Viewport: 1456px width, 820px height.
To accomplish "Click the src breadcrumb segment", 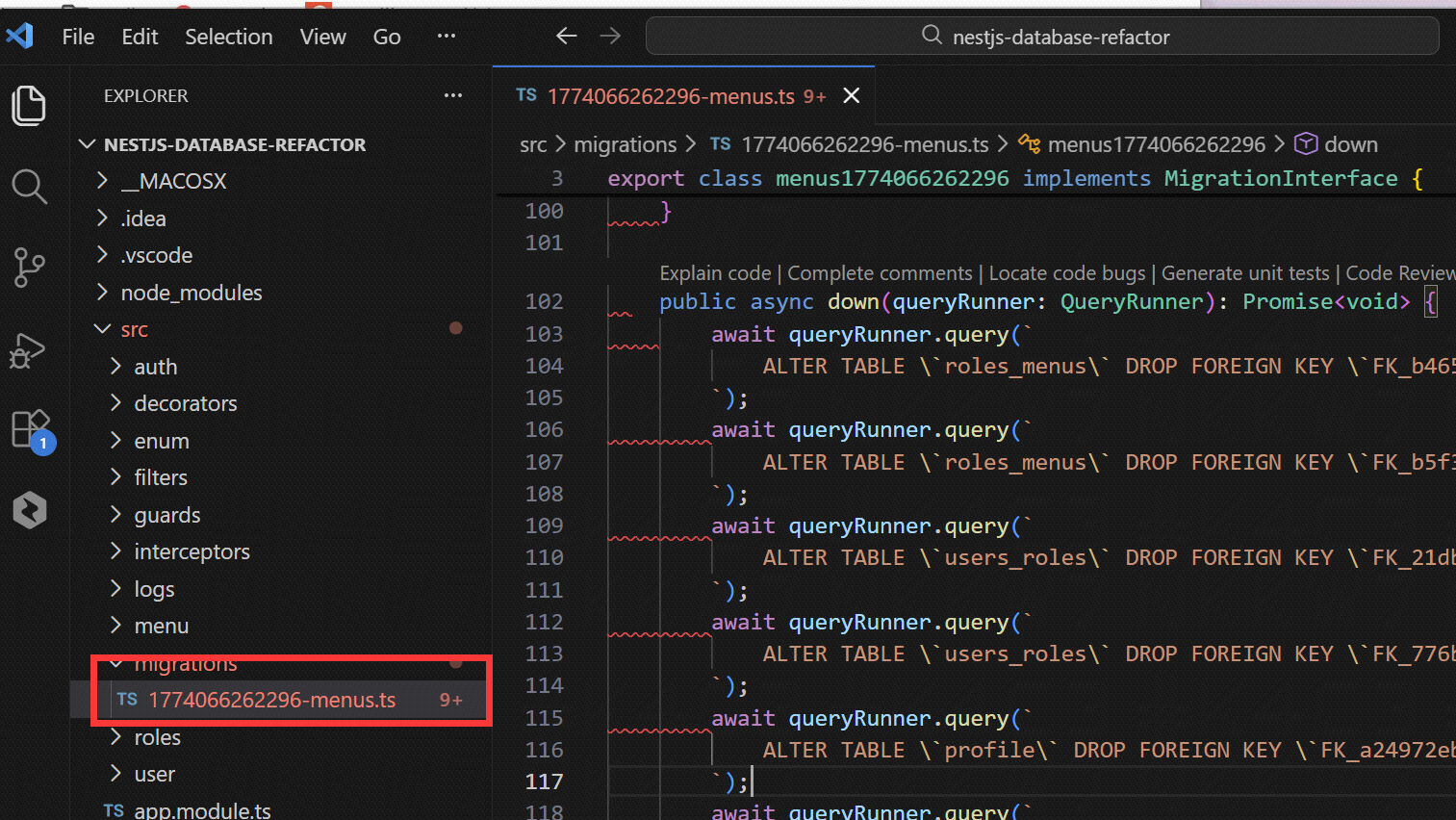I will click(x=533, y=144).
